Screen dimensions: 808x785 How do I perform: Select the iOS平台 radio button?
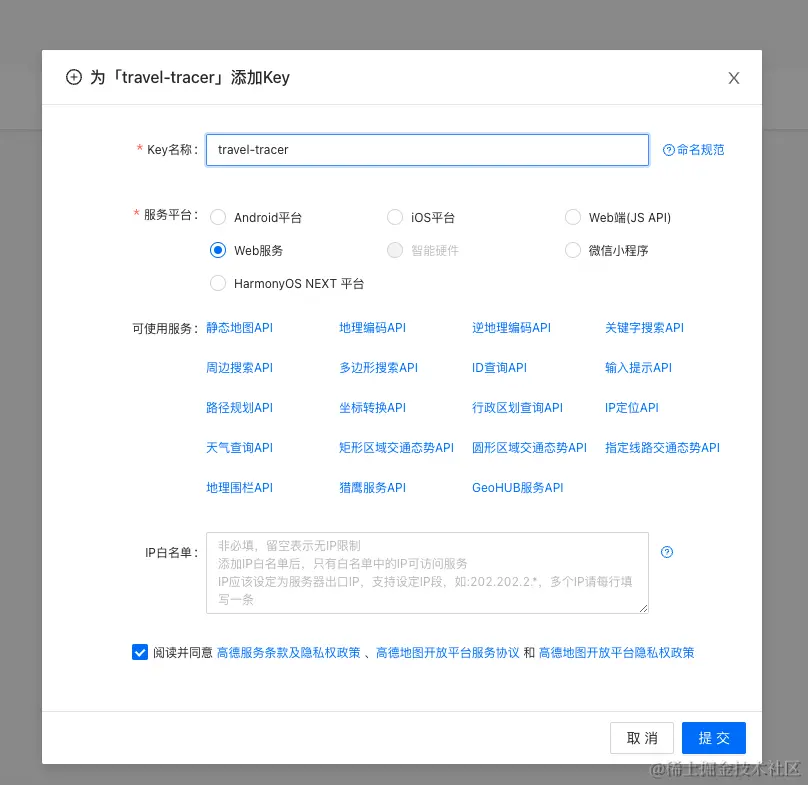[x=395, y=217]
